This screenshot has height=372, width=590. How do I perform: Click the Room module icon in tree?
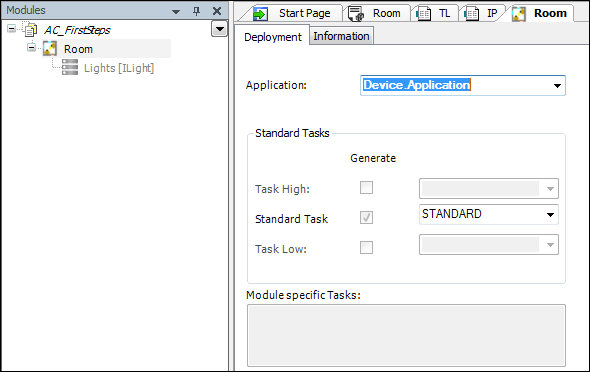coord(50,49)
